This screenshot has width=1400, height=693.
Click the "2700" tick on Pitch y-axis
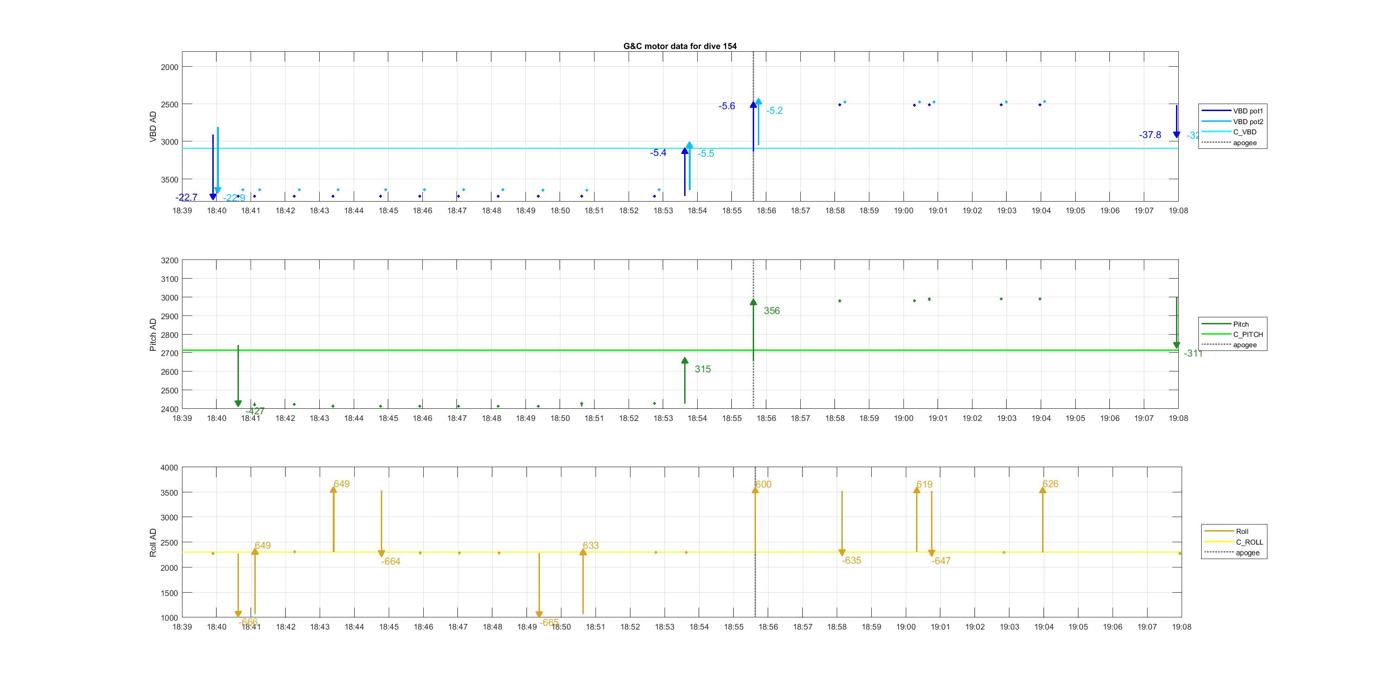(169, 353)
